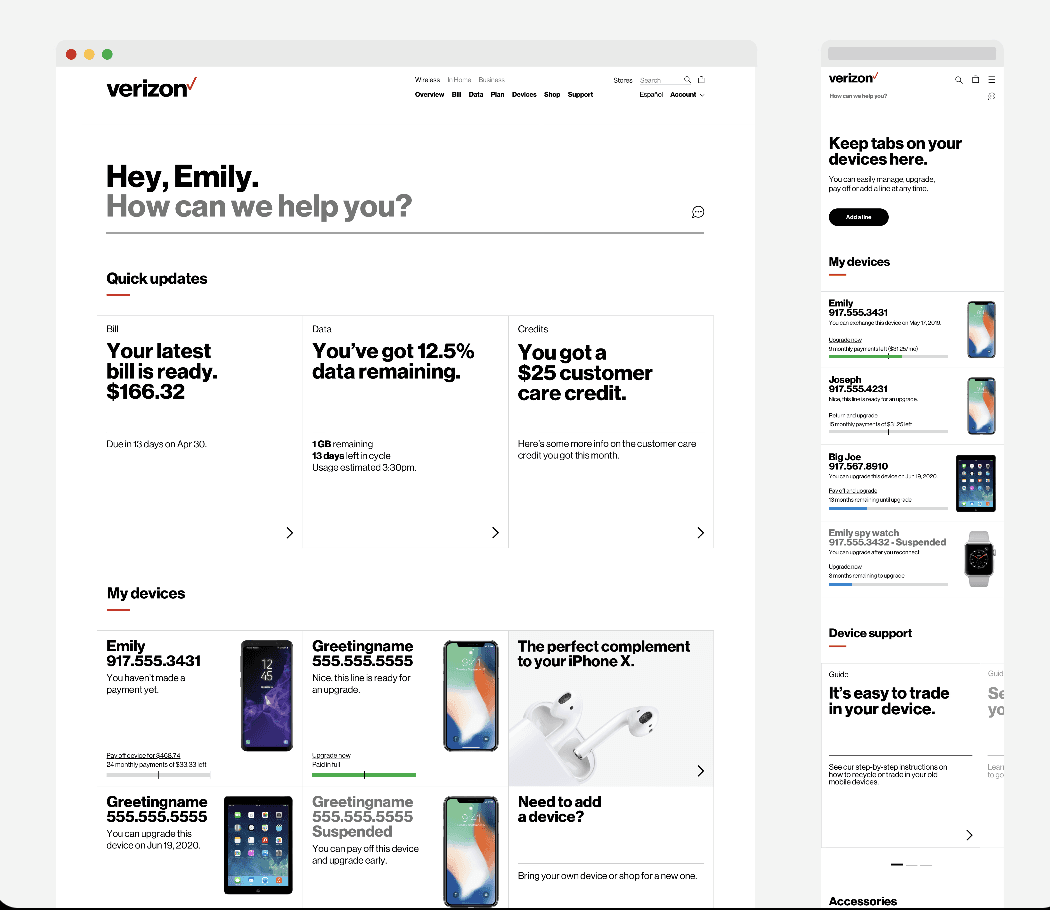This screenshot has width=1050, height=910.
Task: Click Pay off to upgrade link under Big Joe
Action: (x=852, y=491)
